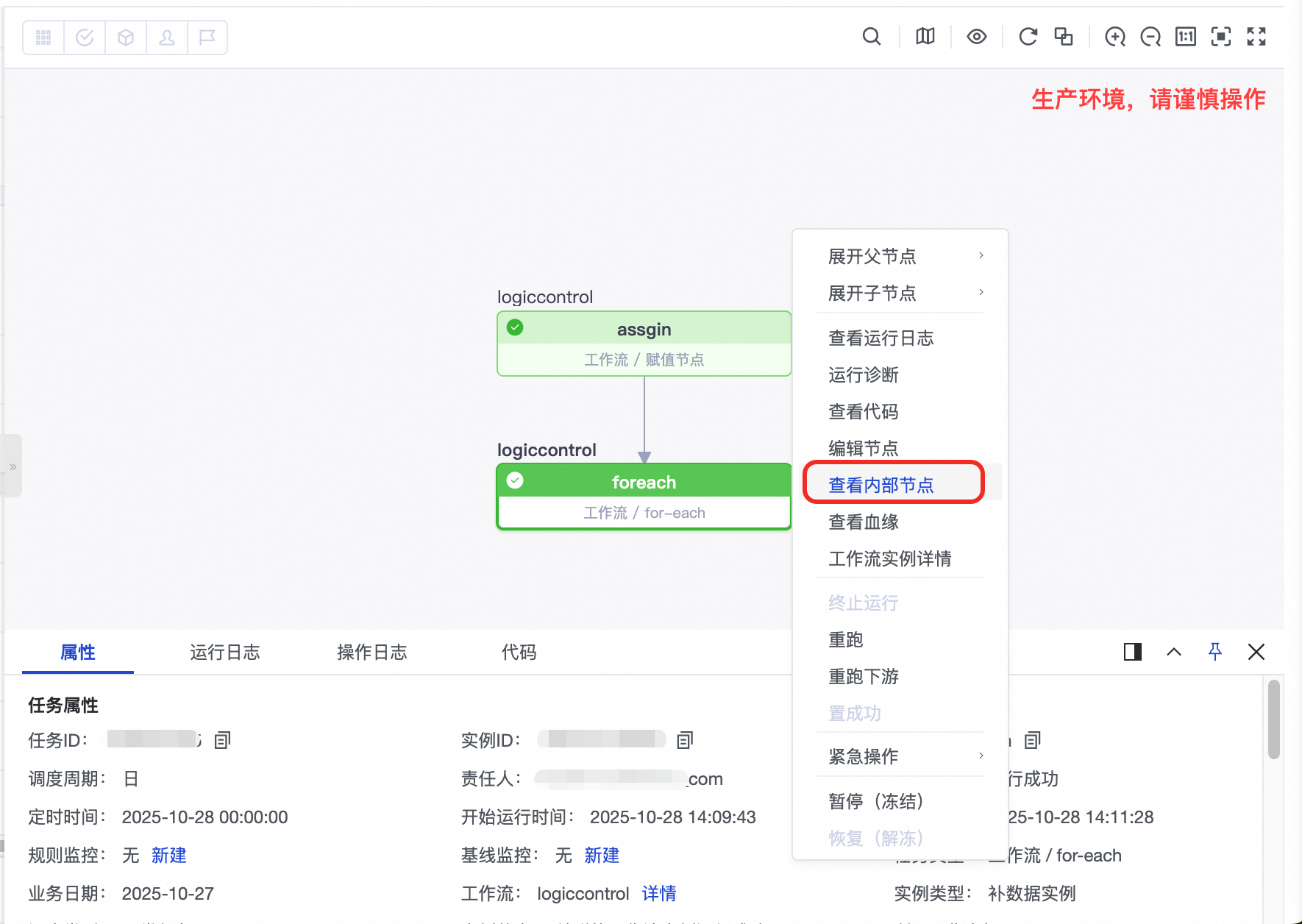Choose 工作流实例详情 from context menu

coord(890,558)
